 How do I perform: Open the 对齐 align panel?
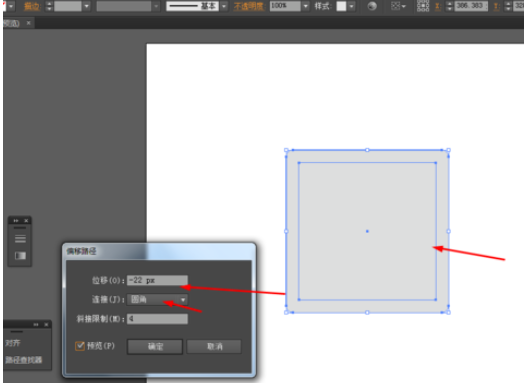(x=13, y=343)
